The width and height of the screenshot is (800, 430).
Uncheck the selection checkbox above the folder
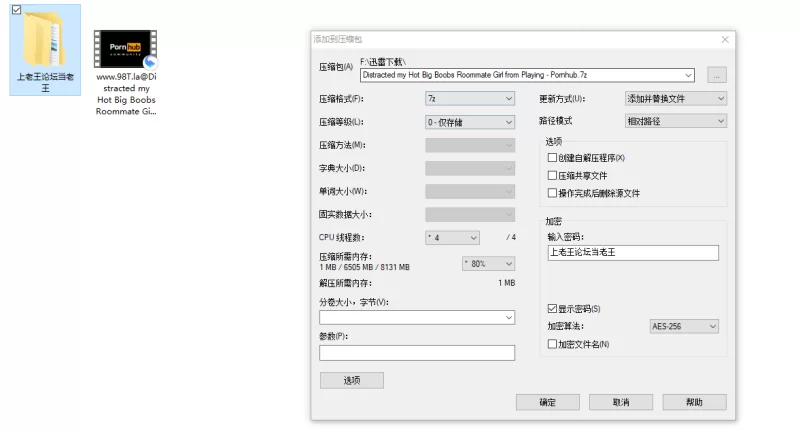(16, 9)
